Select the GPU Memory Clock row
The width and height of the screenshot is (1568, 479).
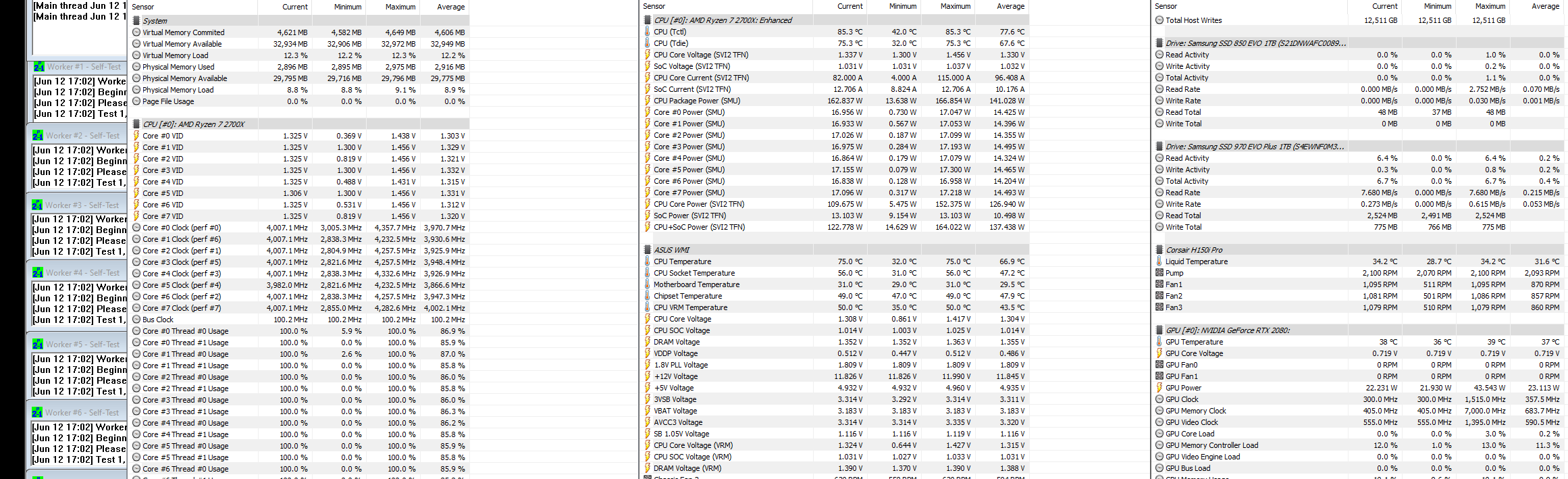(x=1359, y=411)
